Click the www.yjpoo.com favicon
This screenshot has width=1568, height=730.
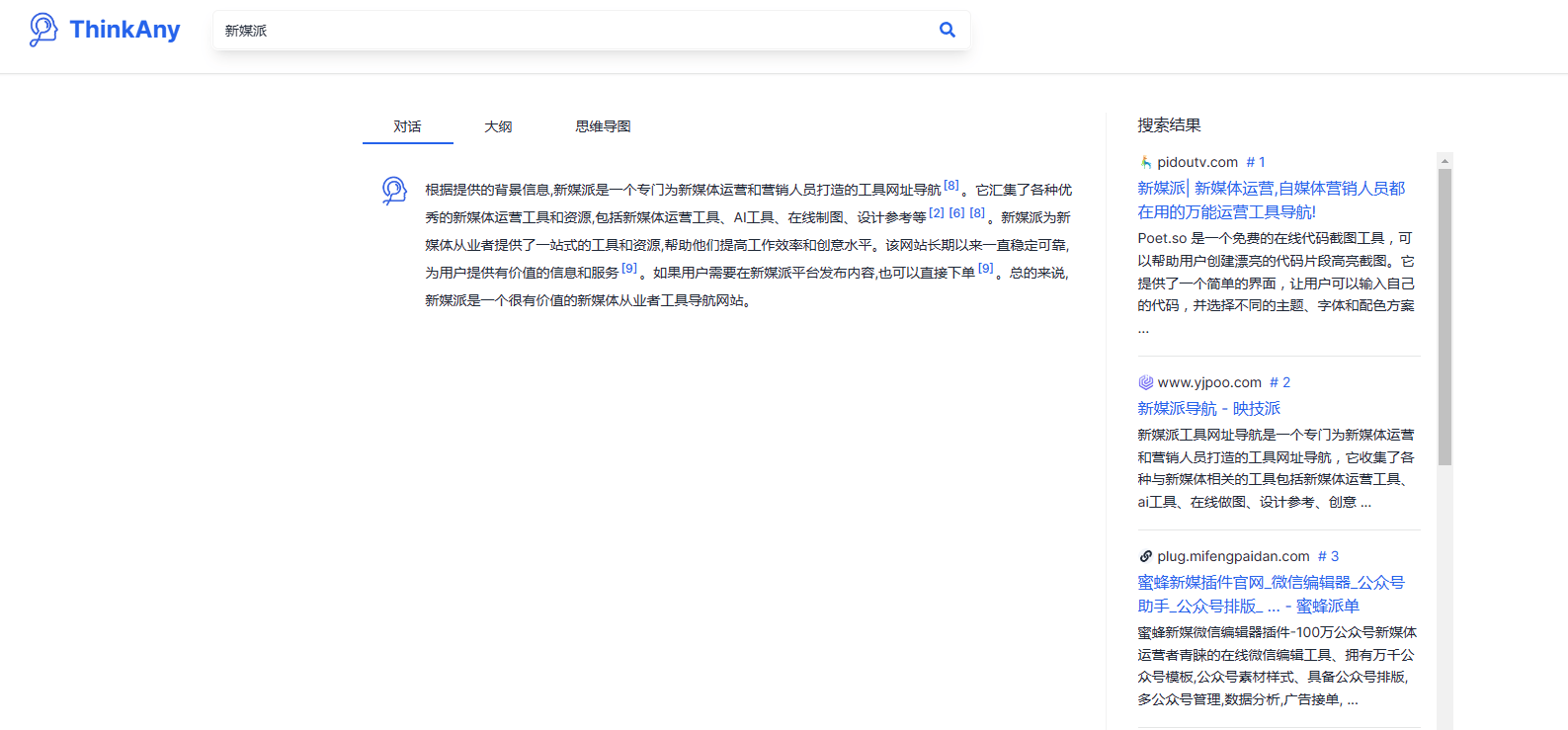[1145, 382]
